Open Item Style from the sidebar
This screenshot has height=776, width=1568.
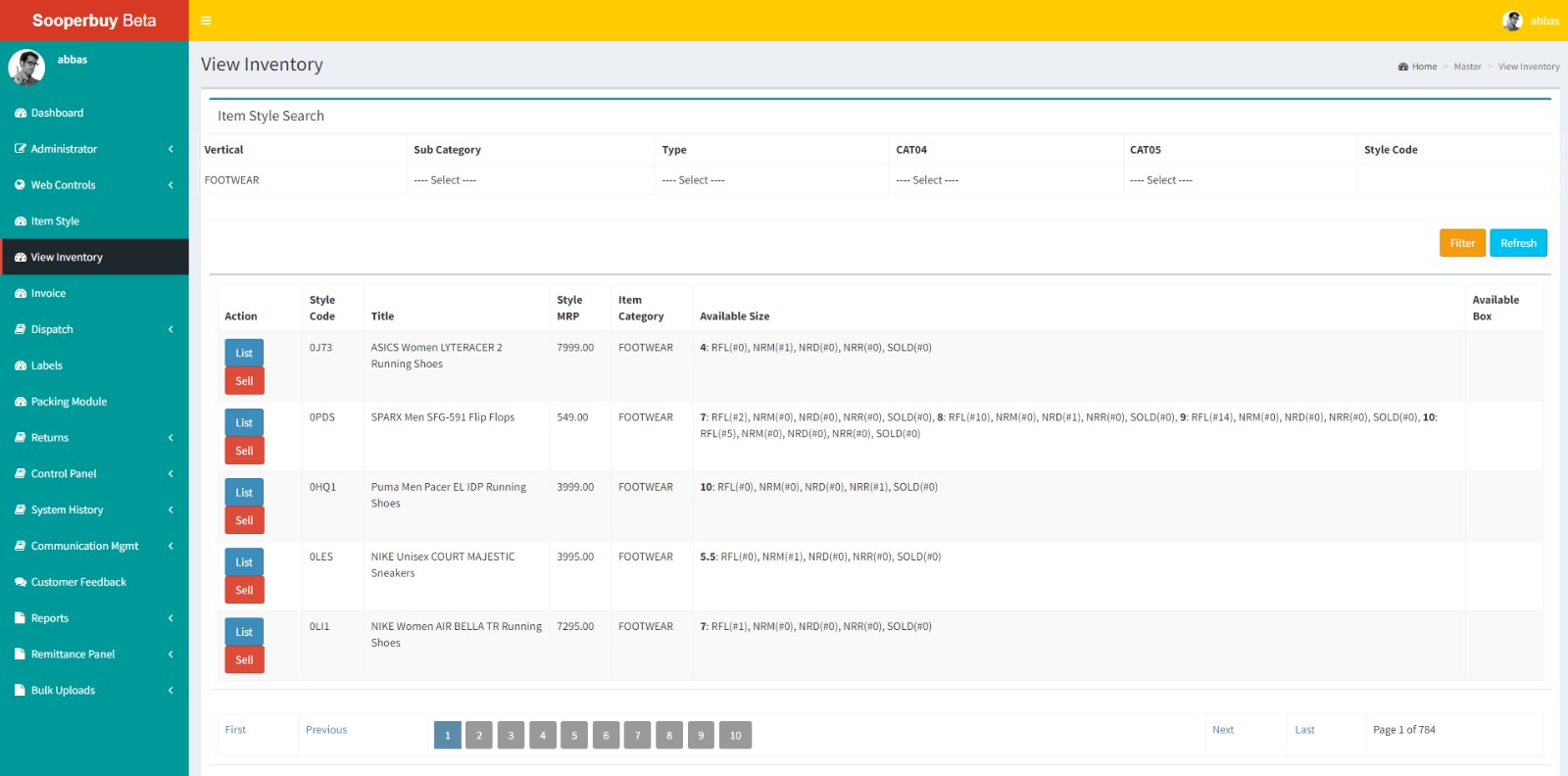[55, 221]
